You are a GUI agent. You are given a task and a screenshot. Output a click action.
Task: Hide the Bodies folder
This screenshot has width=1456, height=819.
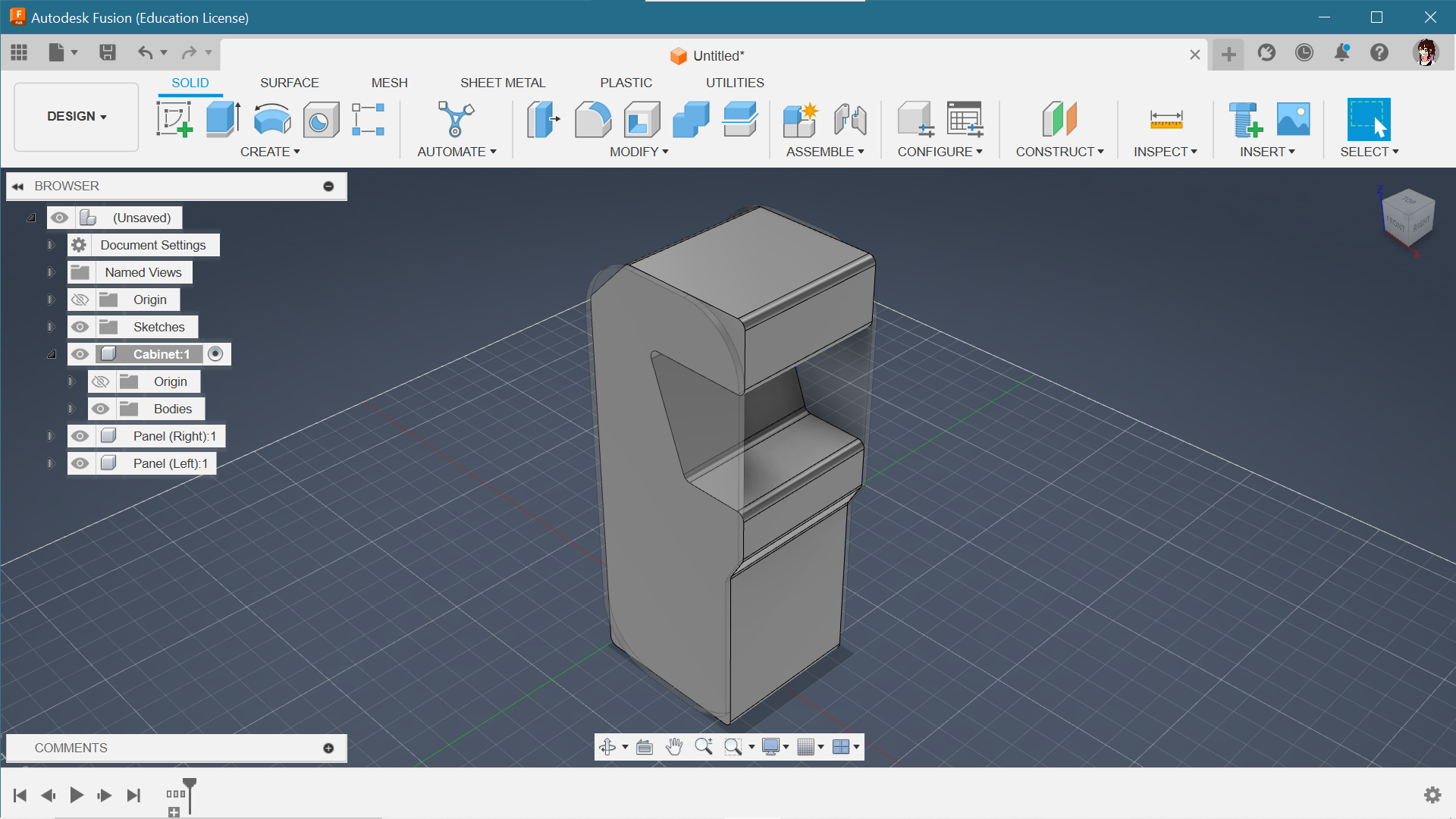click(x=101, y=409)
